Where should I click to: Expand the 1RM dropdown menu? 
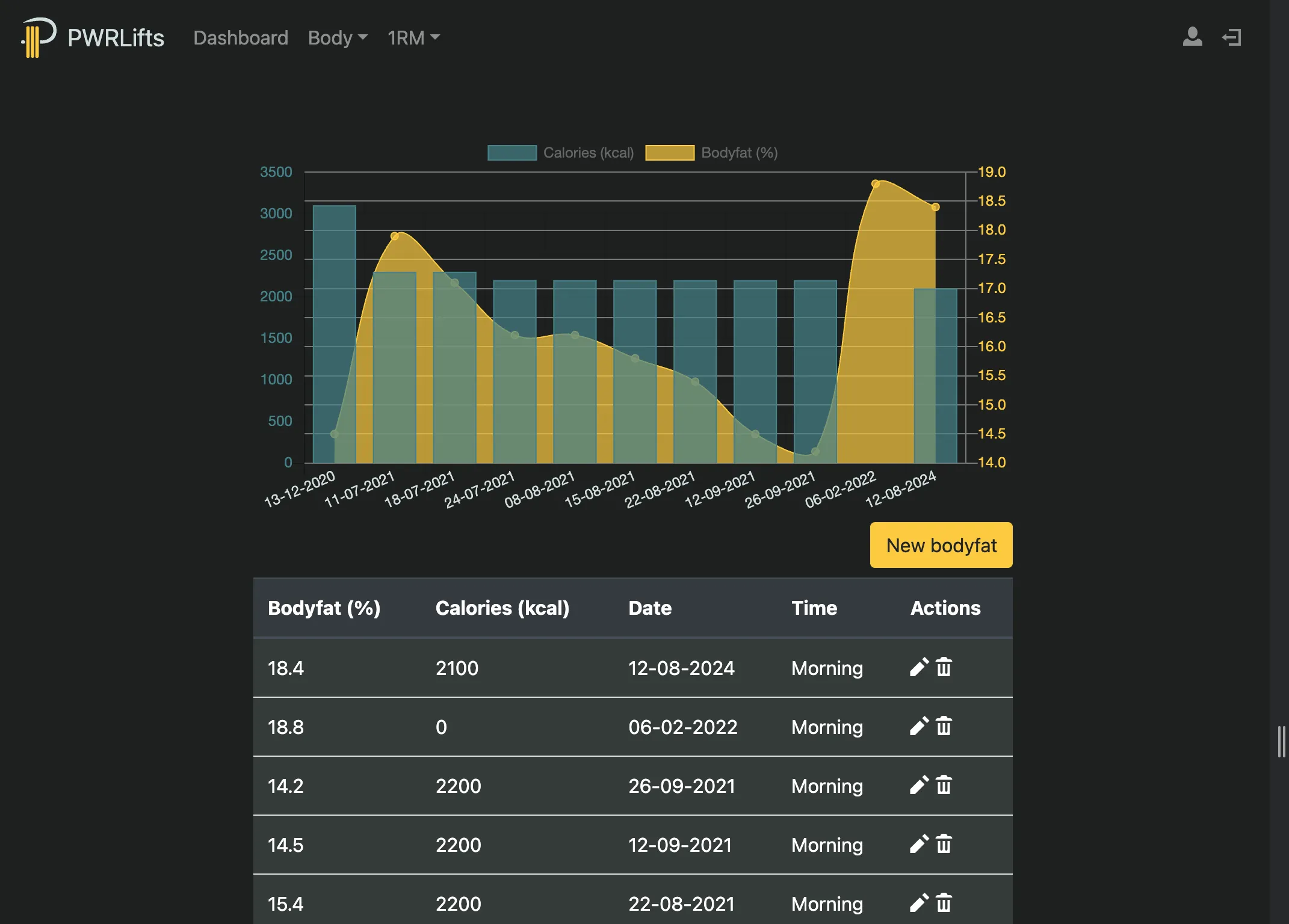click(413, 38)
